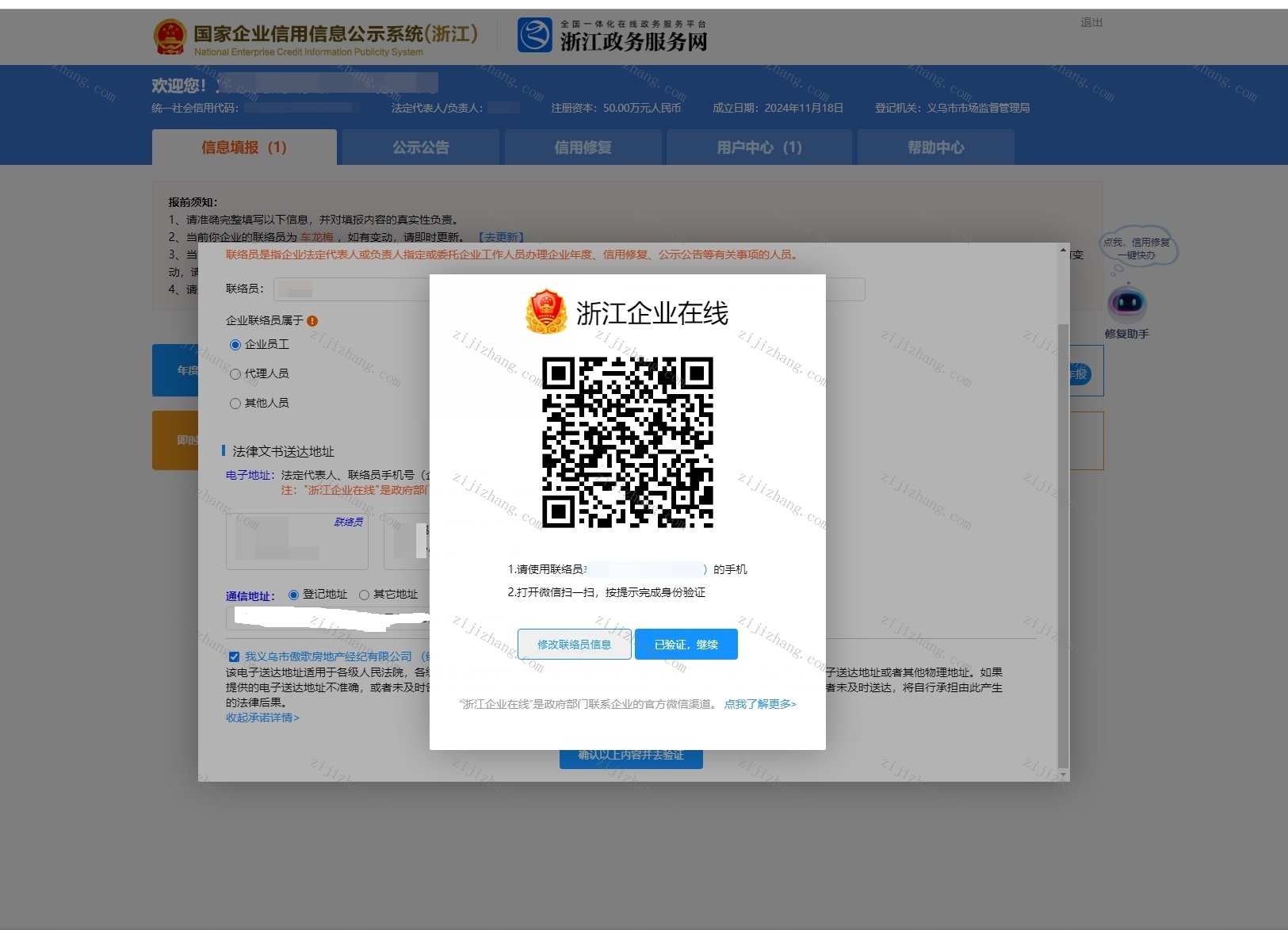
Task: Toggle the 我义乌市傲歌房地产经纪有限公司 commitment checkbox
Action: pyautogui.click(x=235, y=656)
